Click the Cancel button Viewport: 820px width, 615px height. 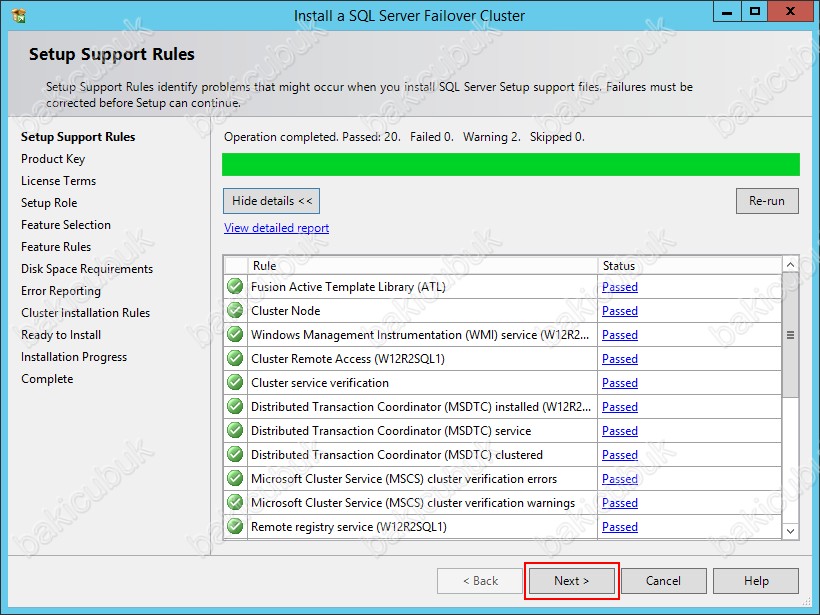(663, 581)
